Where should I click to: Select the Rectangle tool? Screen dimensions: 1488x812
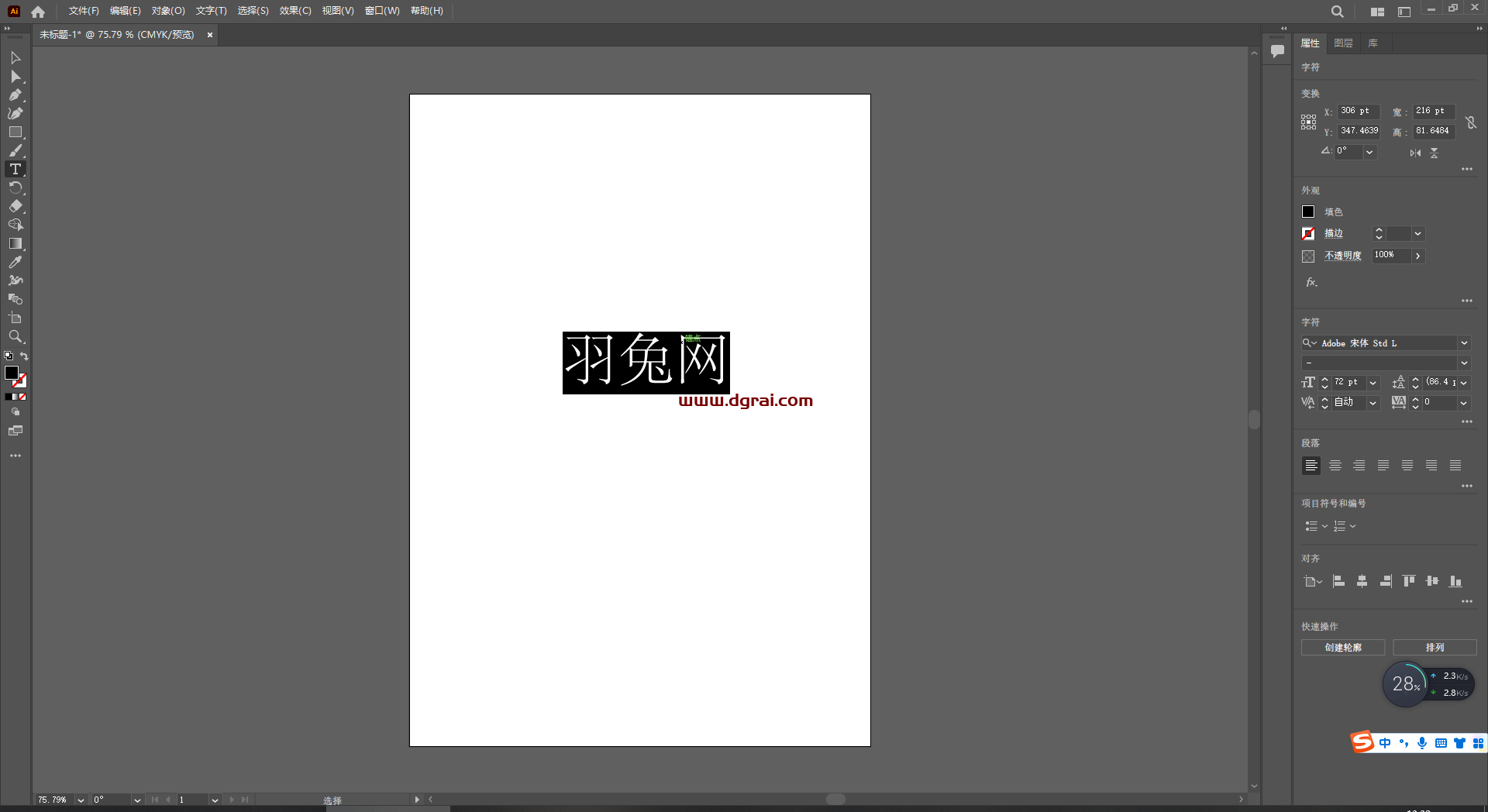click(15, 132)
